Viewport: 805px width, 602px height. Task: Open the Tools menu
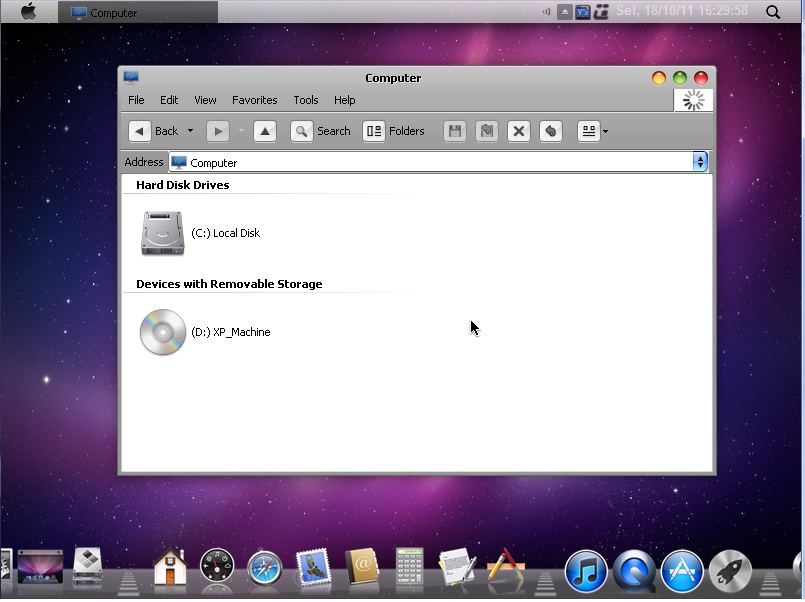pyautogui.click(x=306, y=100)
